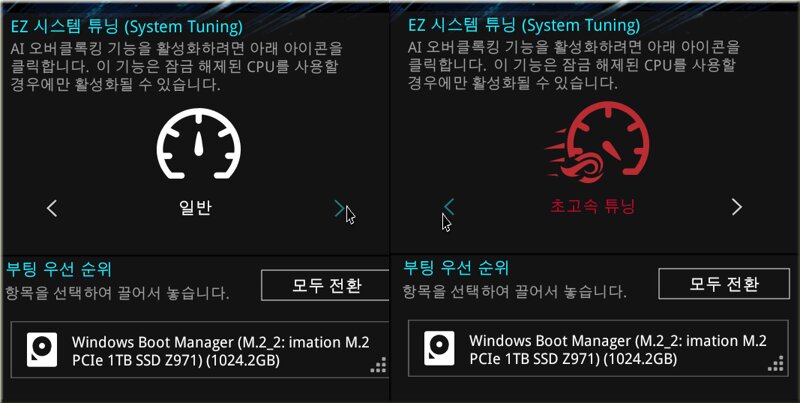
Task: Select the next tuning mode arrow after 일반
Action: [339, 208]
